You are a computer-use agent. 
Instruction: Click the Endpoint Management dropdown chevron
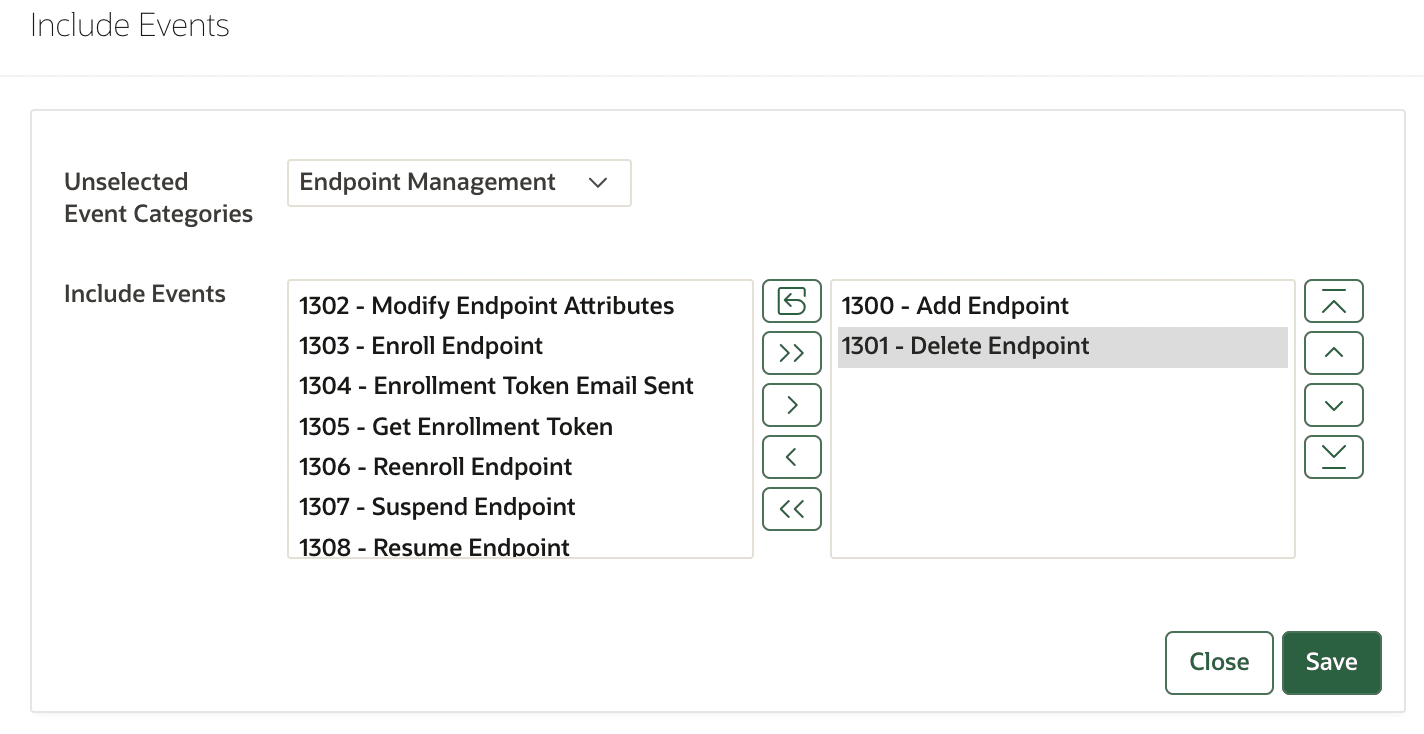598,183
